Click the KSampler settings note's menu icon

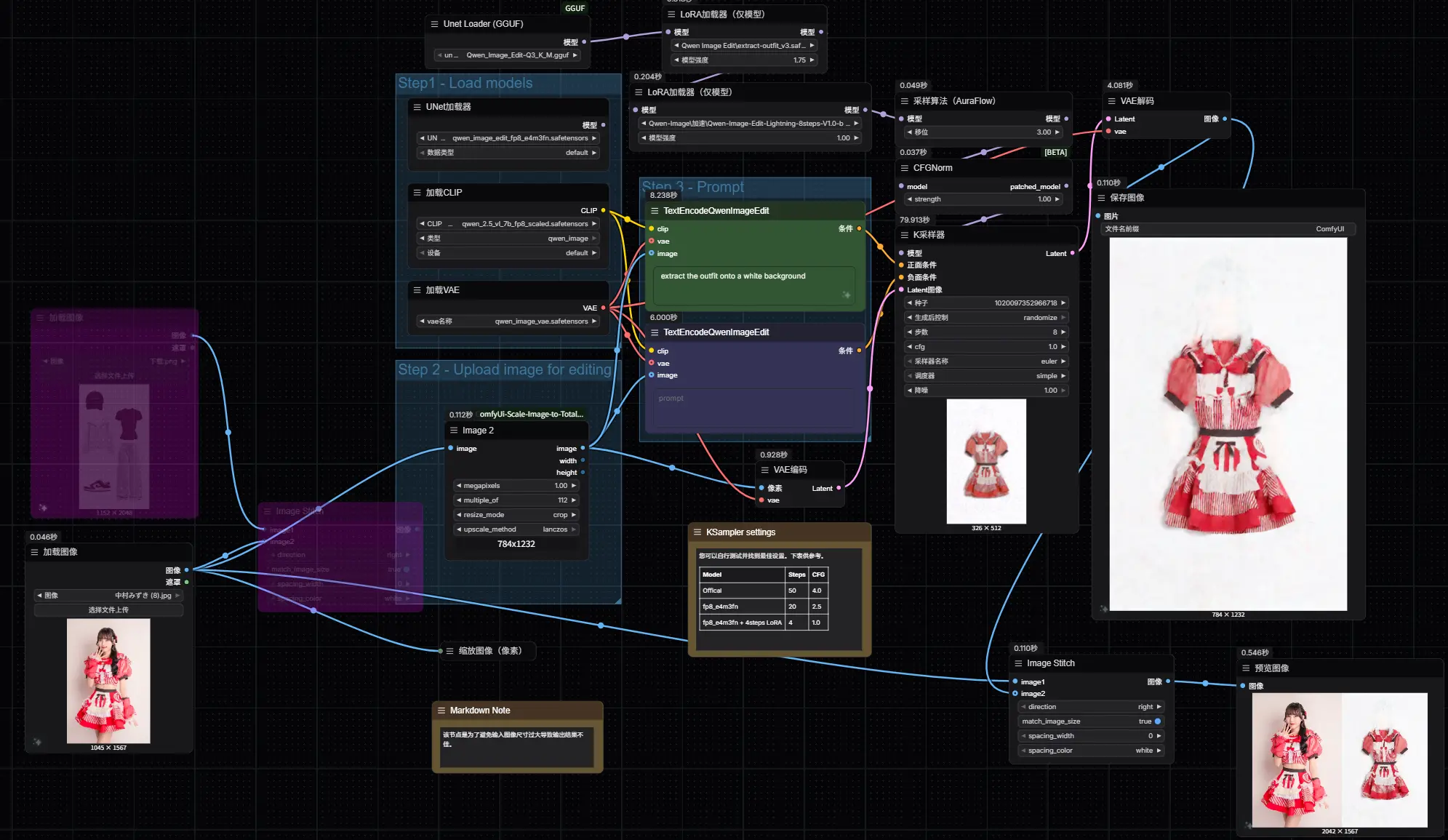(x=697, y=532)
